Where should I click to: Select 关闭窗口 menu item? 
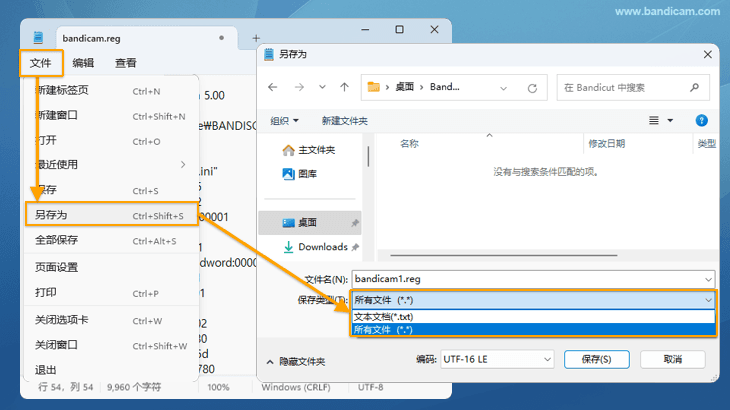click(x=111, y=345)
